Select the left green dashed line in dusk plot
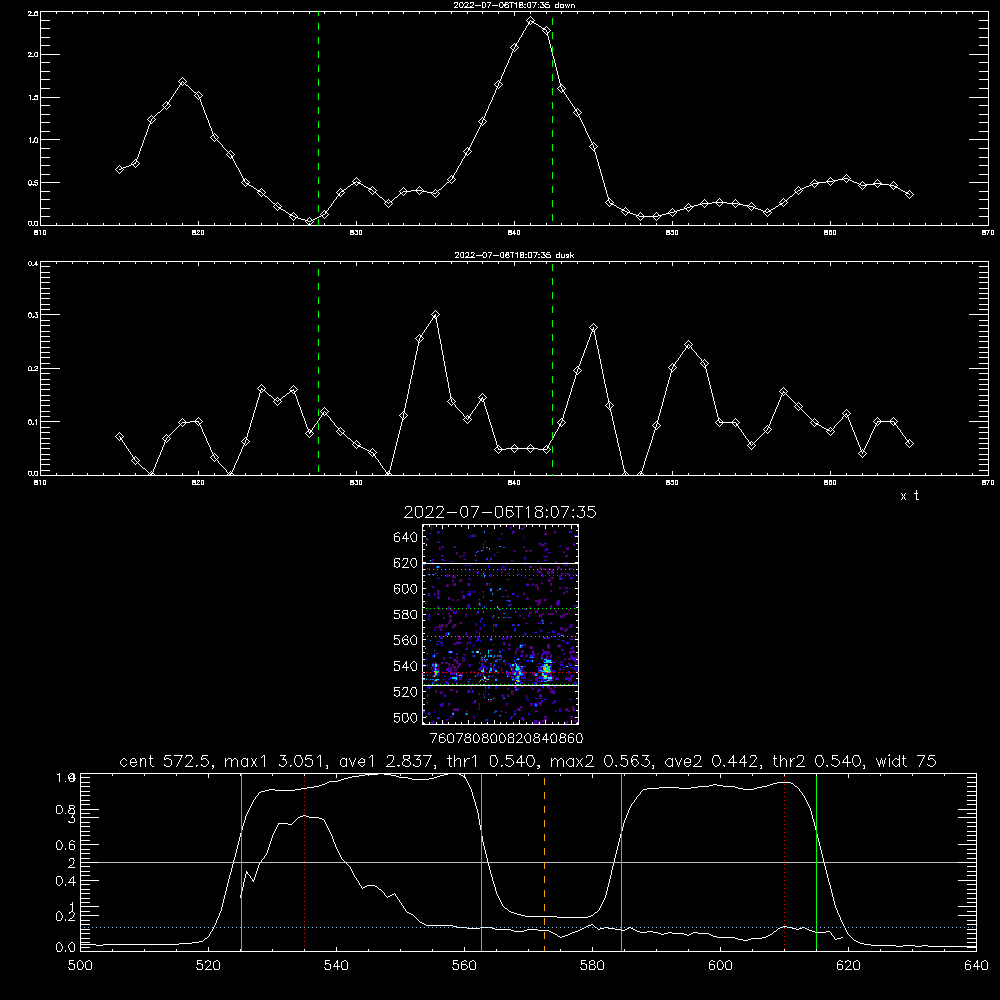This screenshot has width=1000, height=1000. [x=318, y=369]
